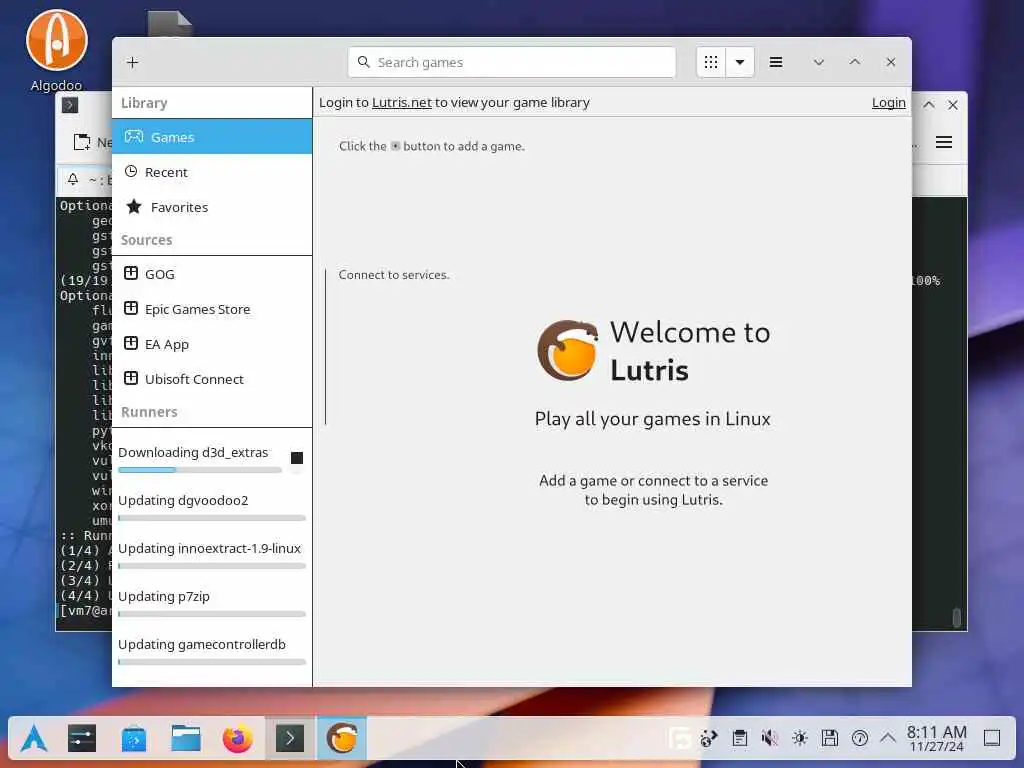
Task: Click the GOG source icon
Action: tap(131, 273)
